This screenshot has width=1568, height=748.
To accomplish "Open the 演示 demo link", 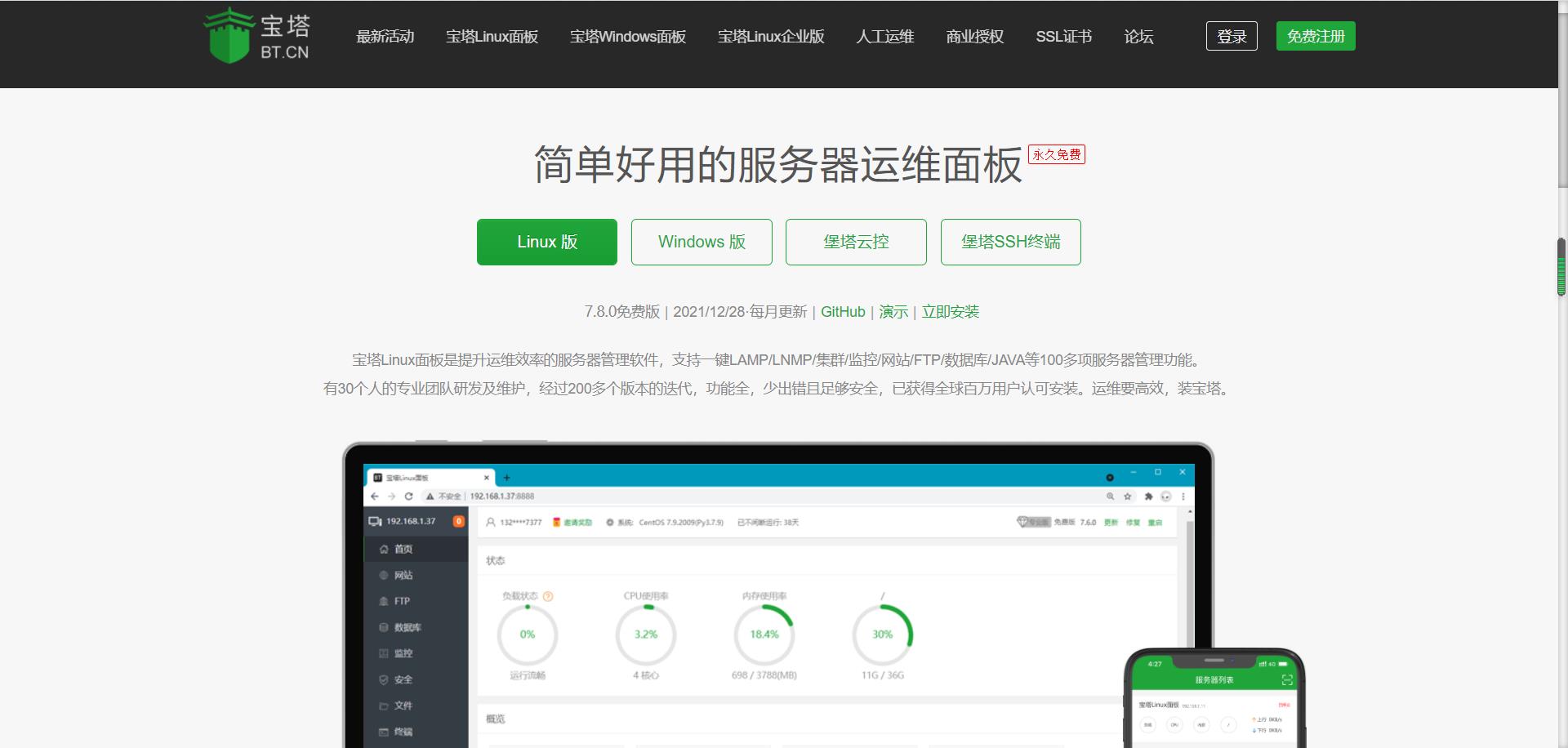I will tap(893, 312).
